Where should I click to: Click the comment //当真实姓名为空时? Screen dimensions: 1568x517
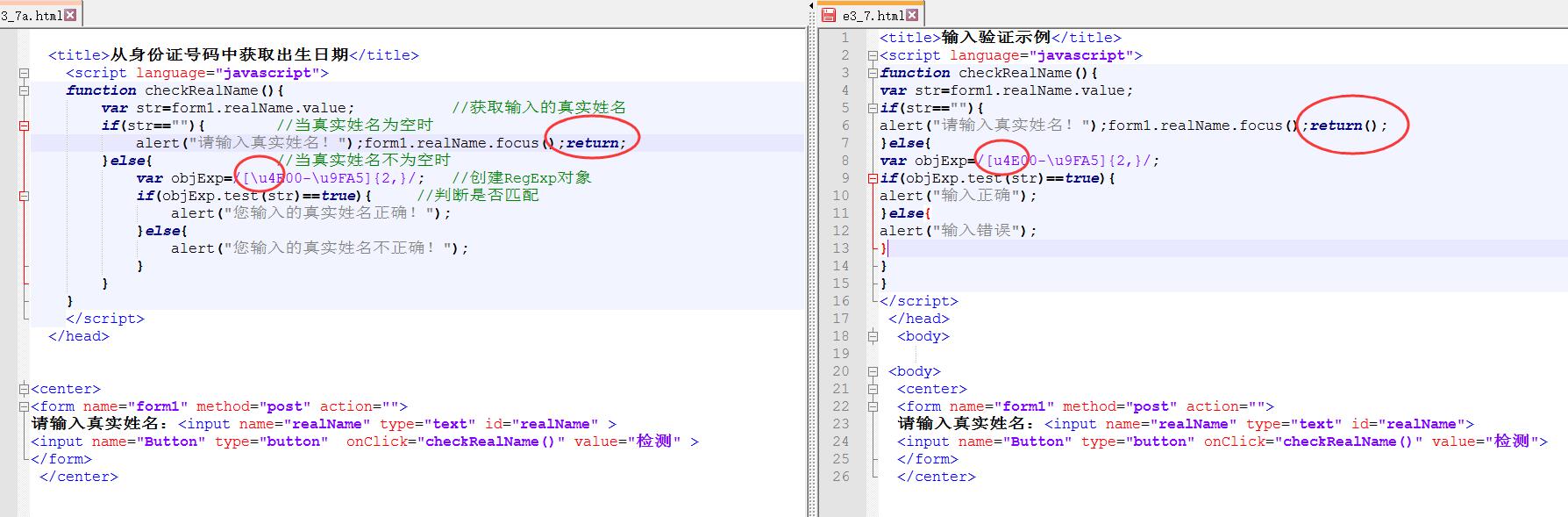354,126
